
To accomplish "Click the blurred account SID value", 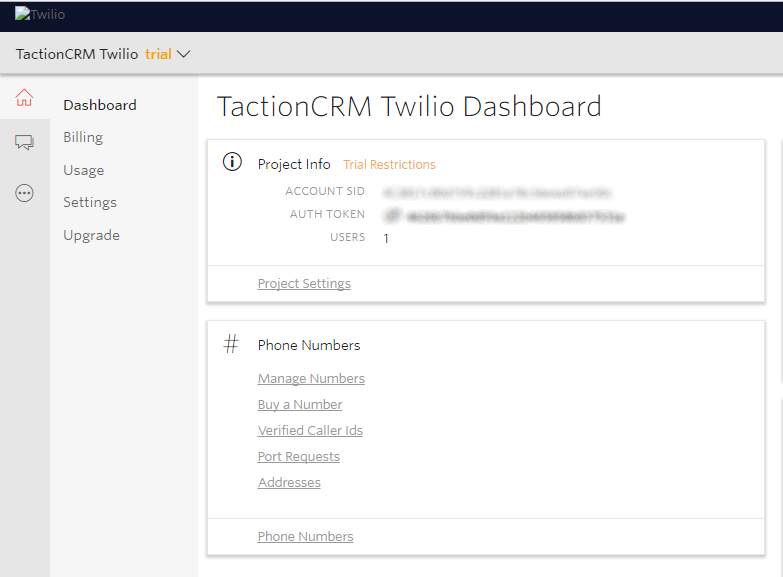I will (496, 192).
